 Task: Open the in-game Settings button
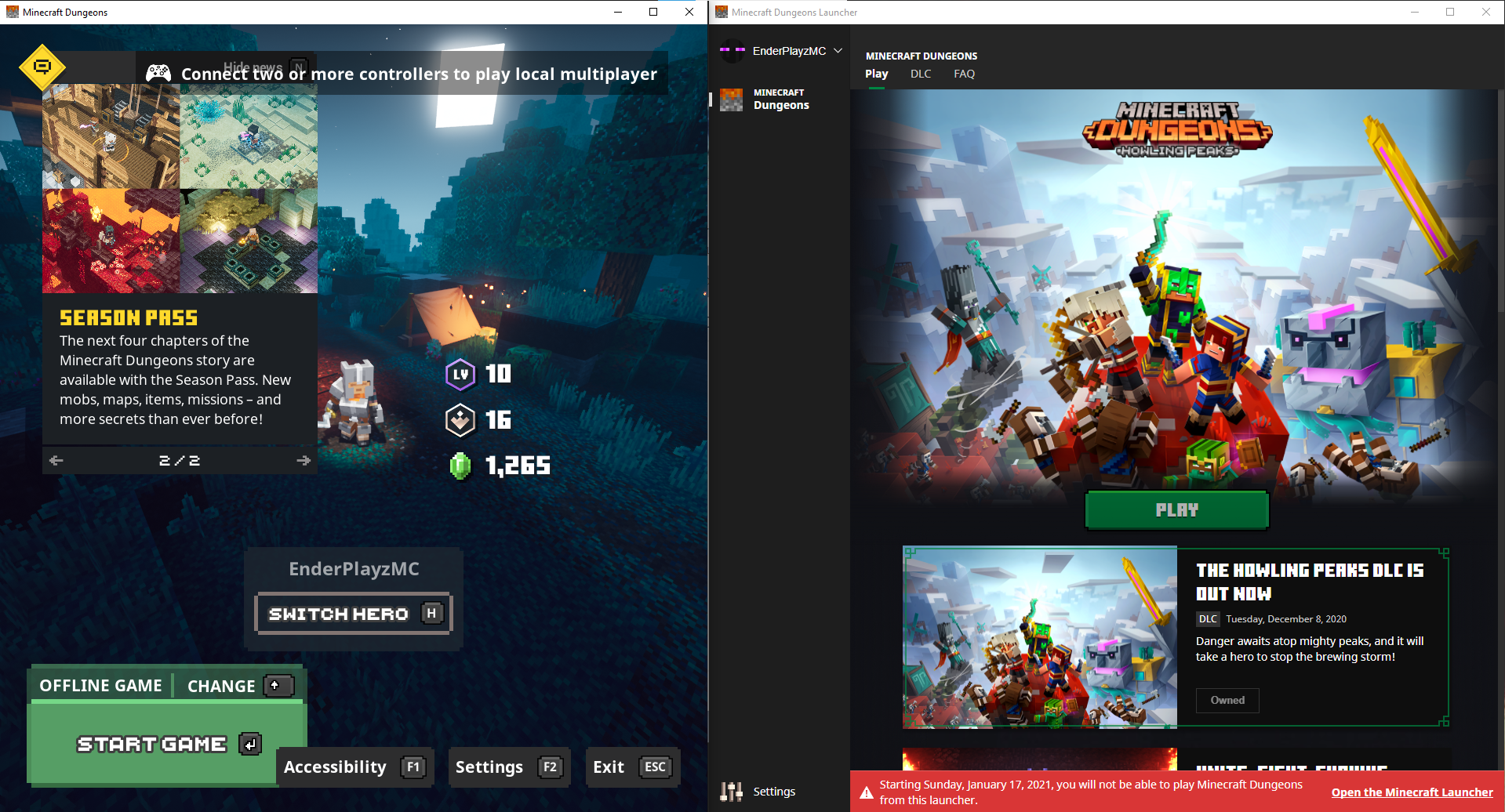509,767
